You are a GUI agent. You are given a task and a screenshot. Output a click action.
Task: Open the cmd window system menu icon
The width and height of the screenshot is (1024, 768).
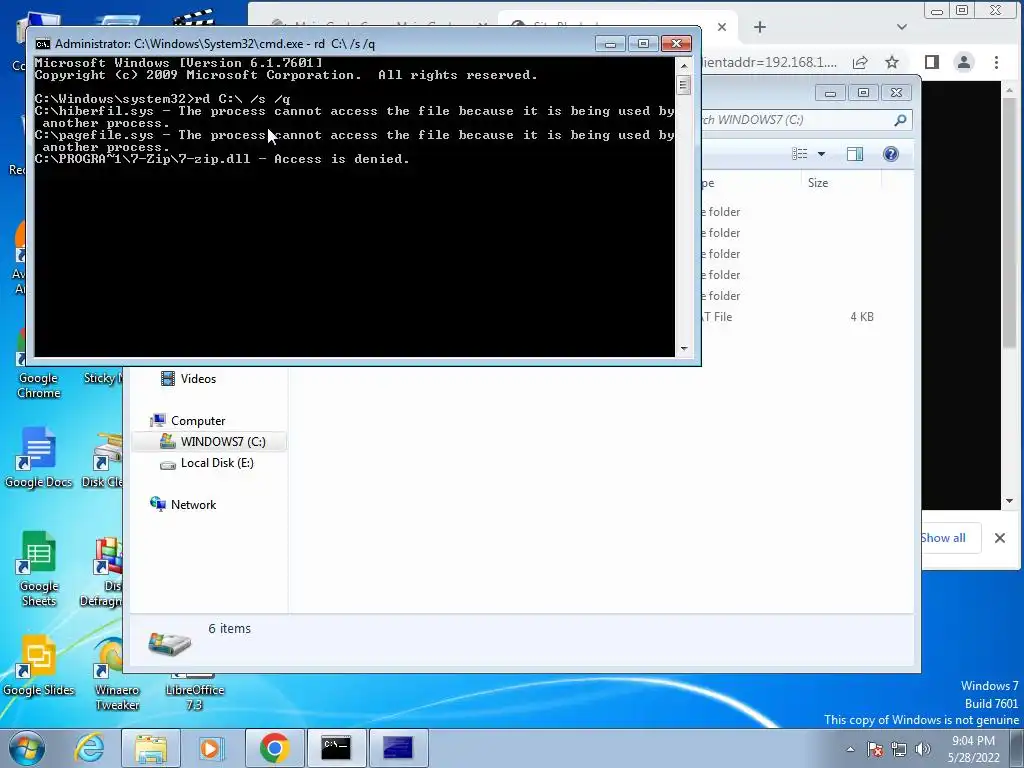pyautogui.click(x=43, y=44)
